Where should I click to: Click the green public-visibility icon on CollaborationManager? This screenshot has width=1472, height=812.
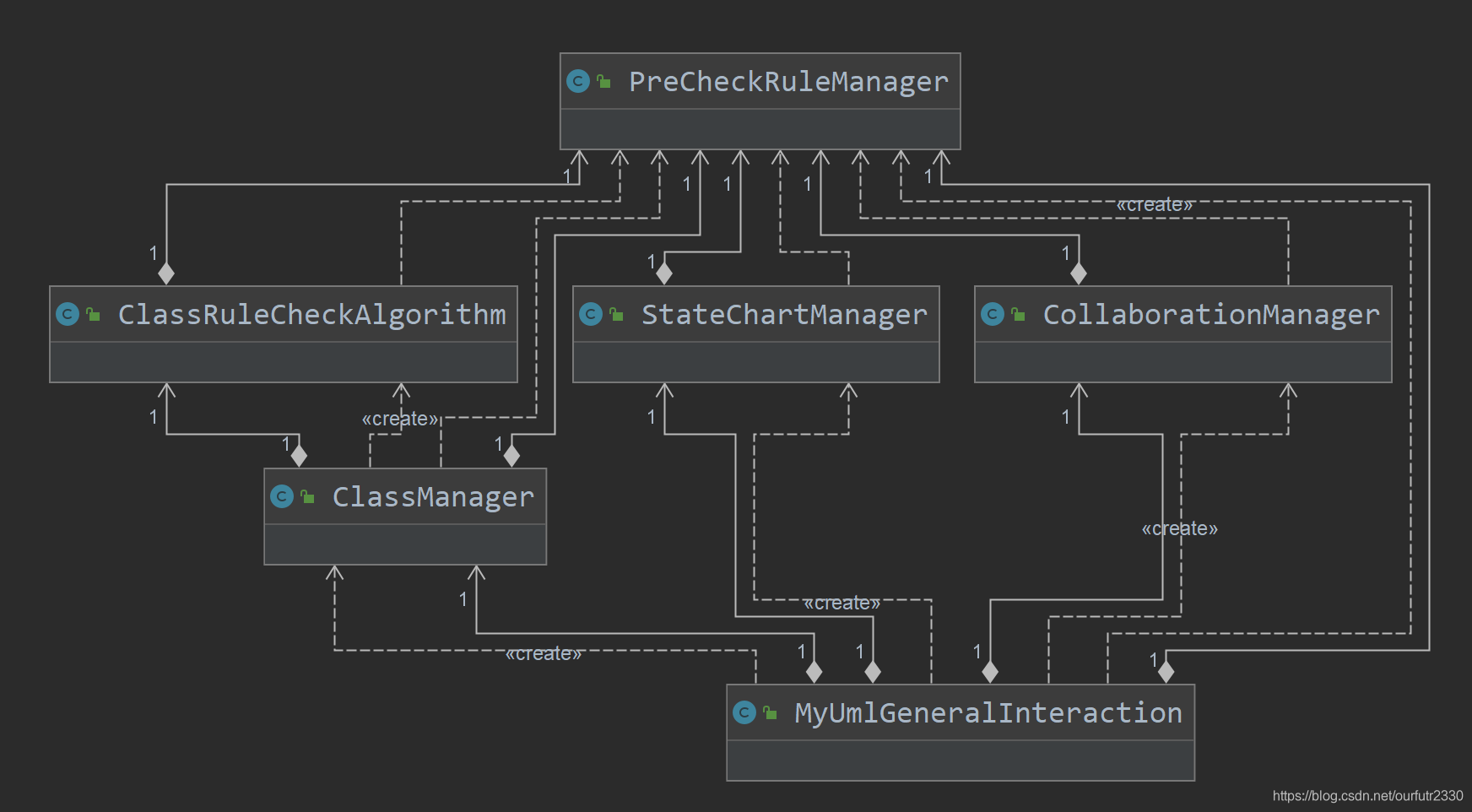point(1018,314)
